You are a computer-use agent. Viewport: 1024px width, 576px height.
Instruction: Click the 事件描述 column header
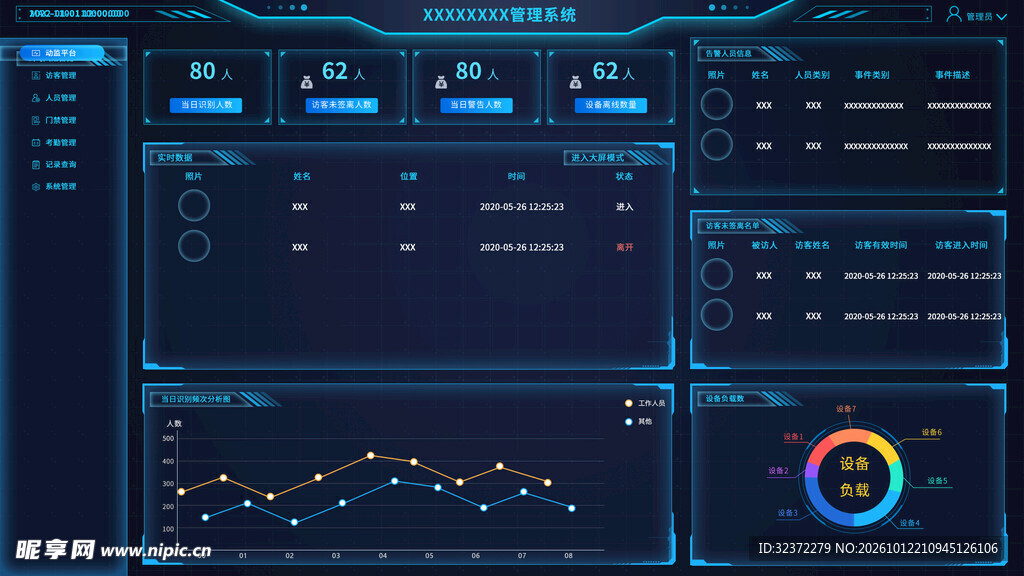[x=952, y=75]
